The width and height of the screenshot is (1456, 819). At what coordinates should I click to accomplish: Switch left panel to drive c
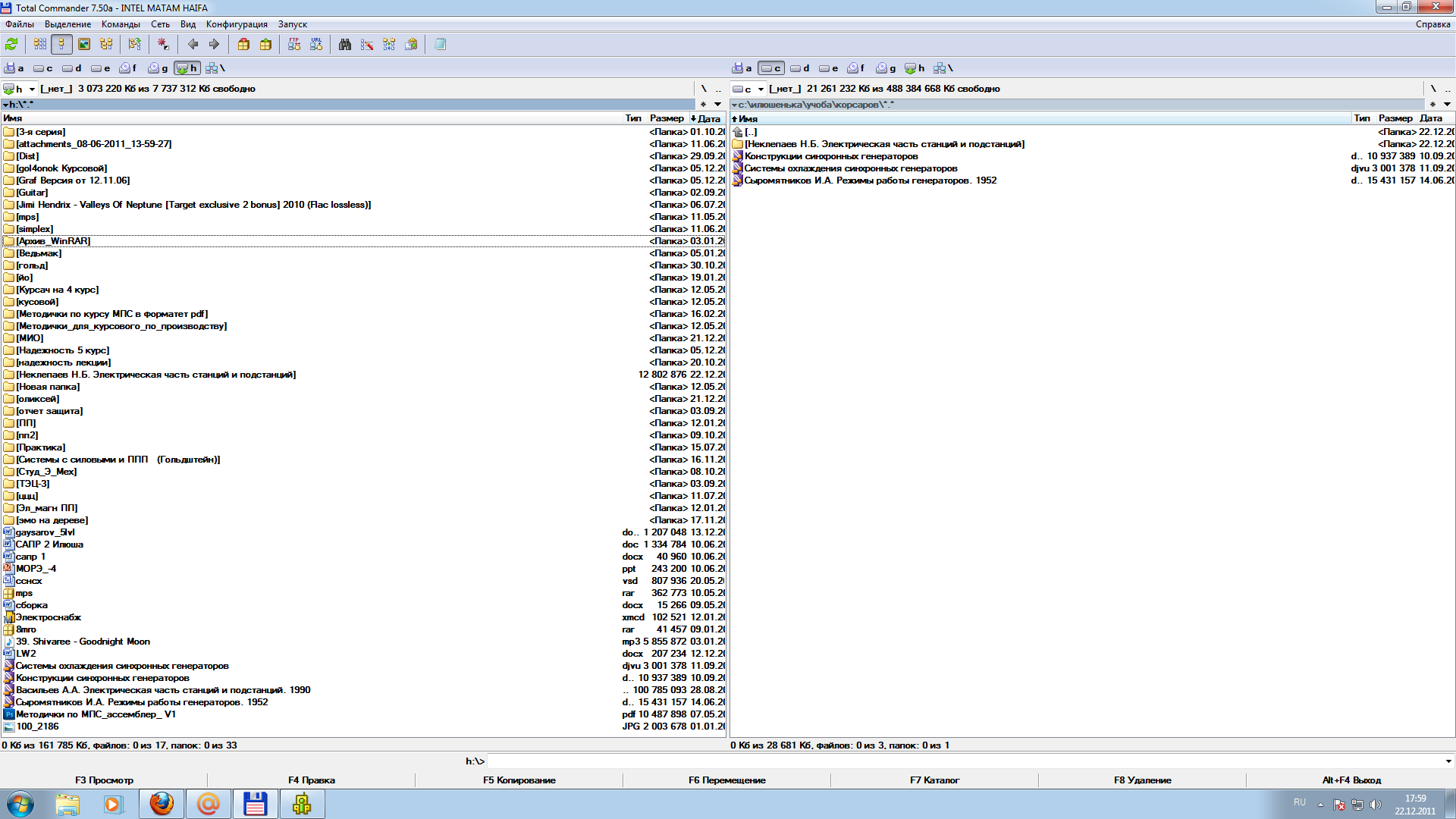tap(43, 68)
